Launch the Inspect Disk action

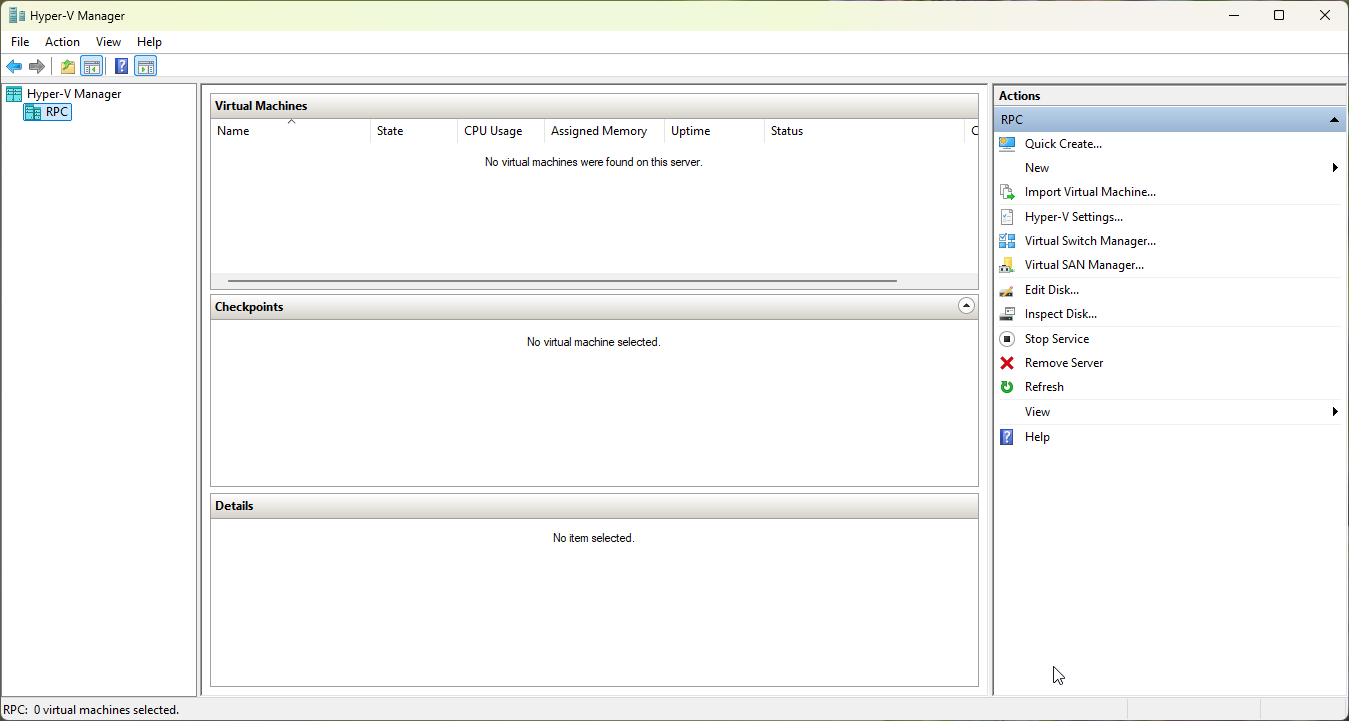pyautogui.click(x=1060, y=313)
